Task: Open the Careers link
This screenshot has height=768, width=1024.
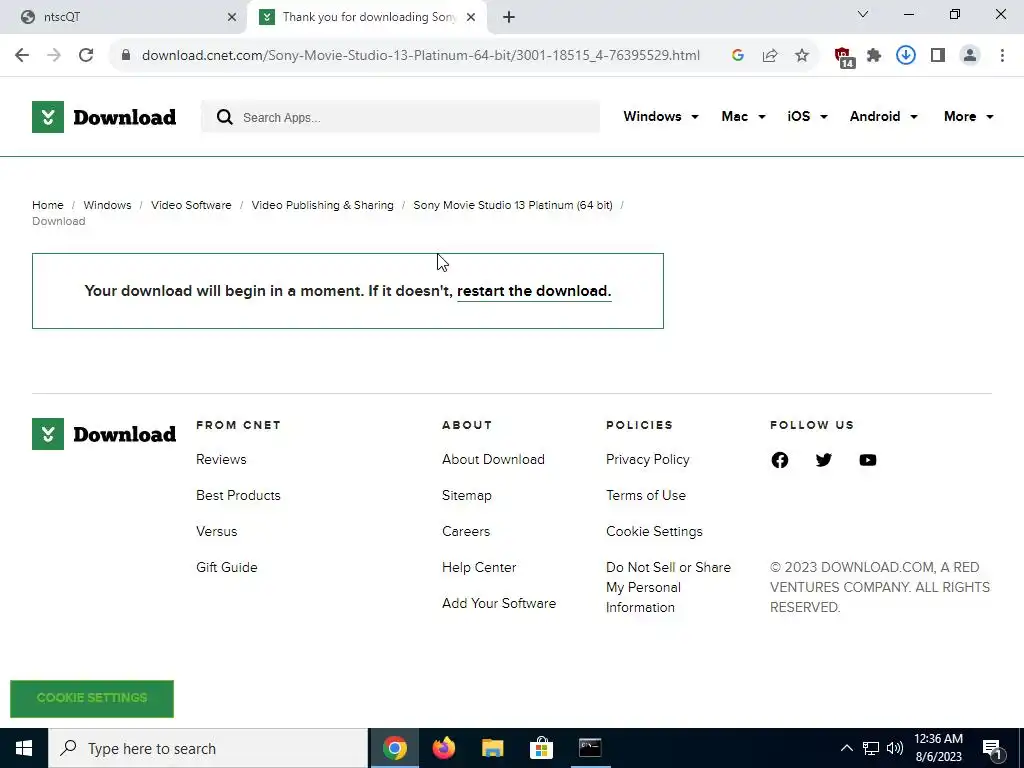Action: point(466,532)
